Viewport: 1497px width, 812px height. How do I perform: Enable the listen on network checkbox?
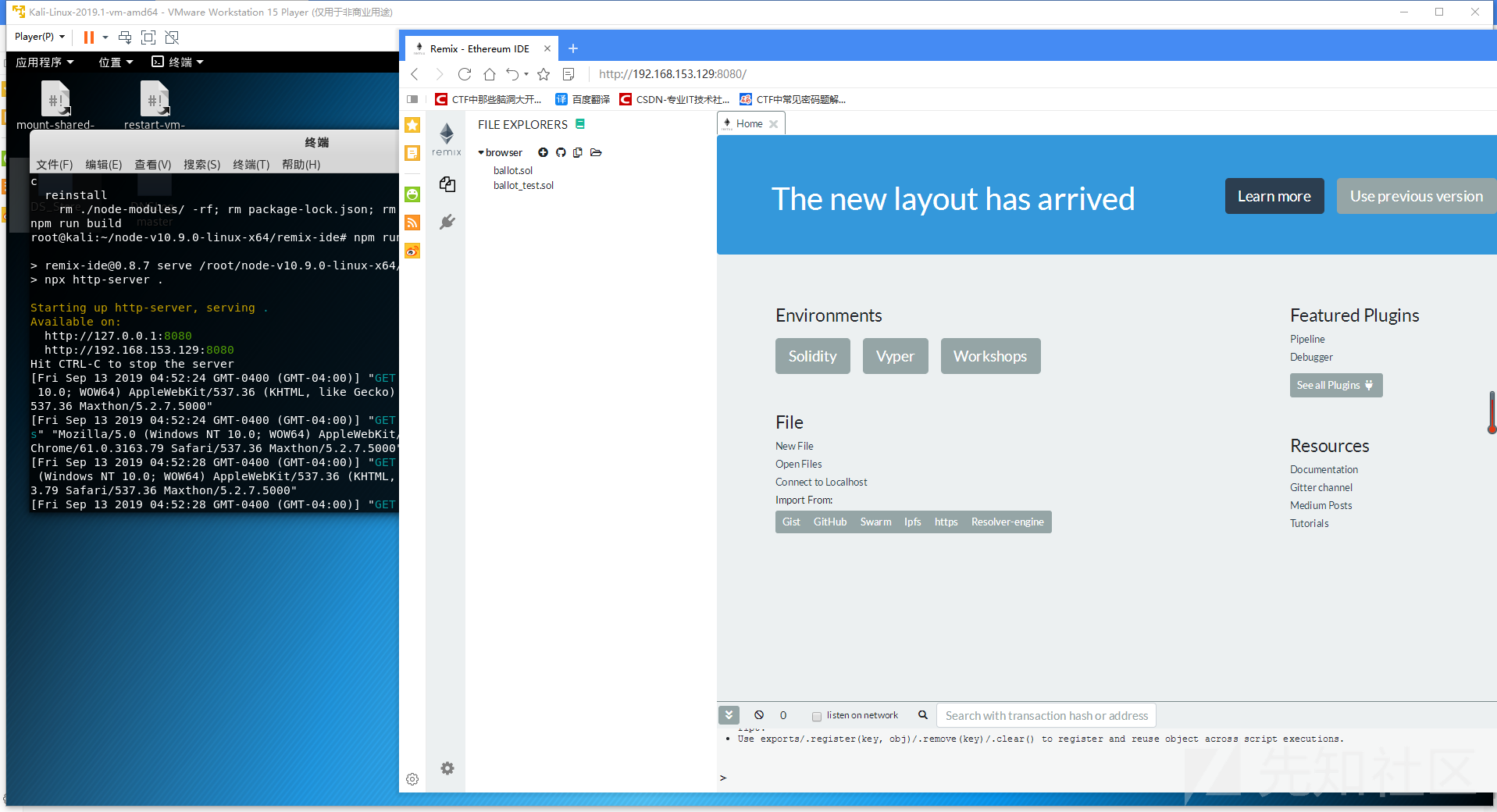817,716
